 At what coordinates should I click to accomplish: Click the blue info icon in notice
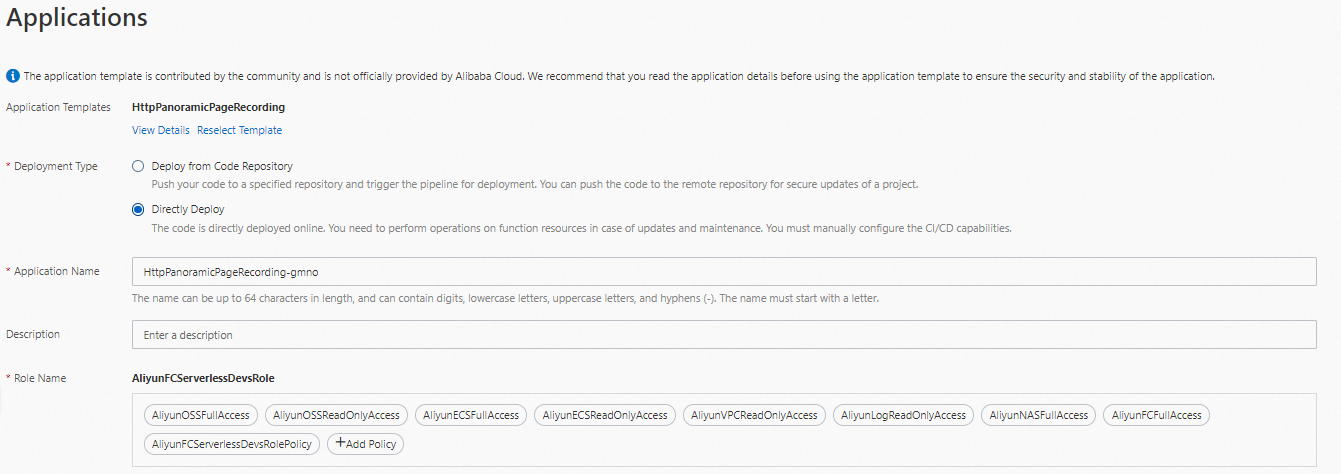13,76
